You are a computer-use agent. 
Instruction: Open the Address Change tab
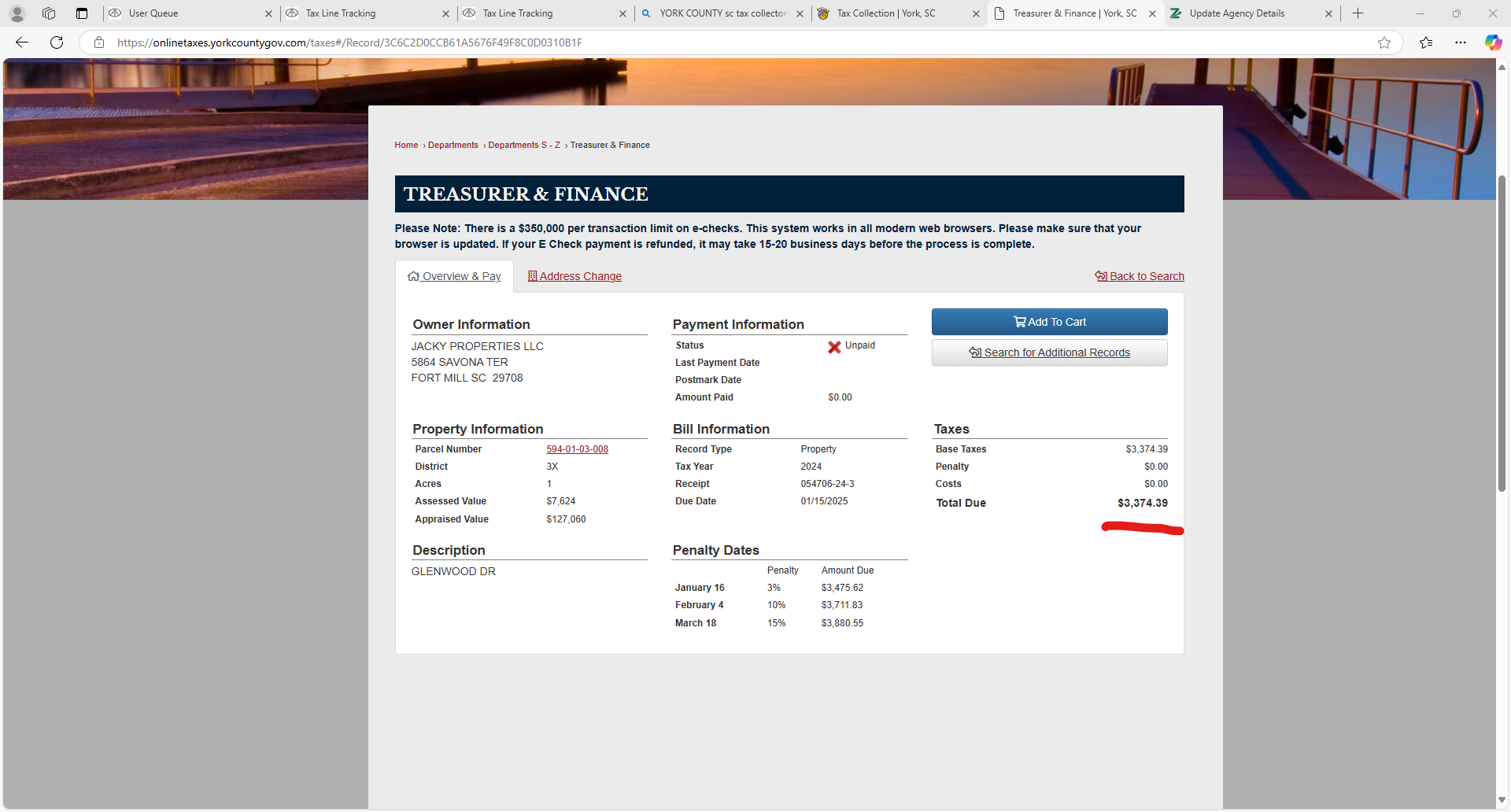574,276
